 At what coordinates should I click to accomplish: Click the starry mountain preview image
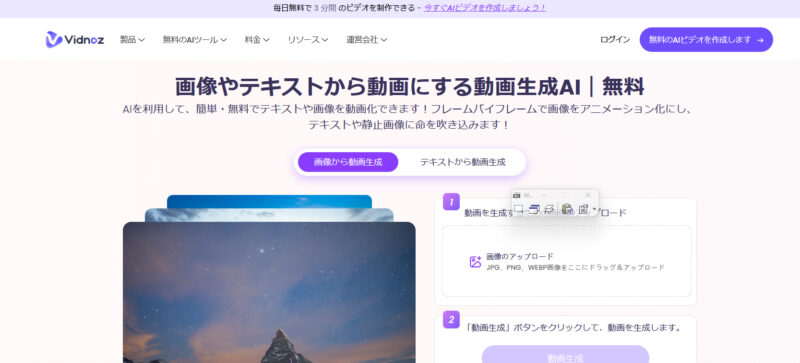point(269,292)
